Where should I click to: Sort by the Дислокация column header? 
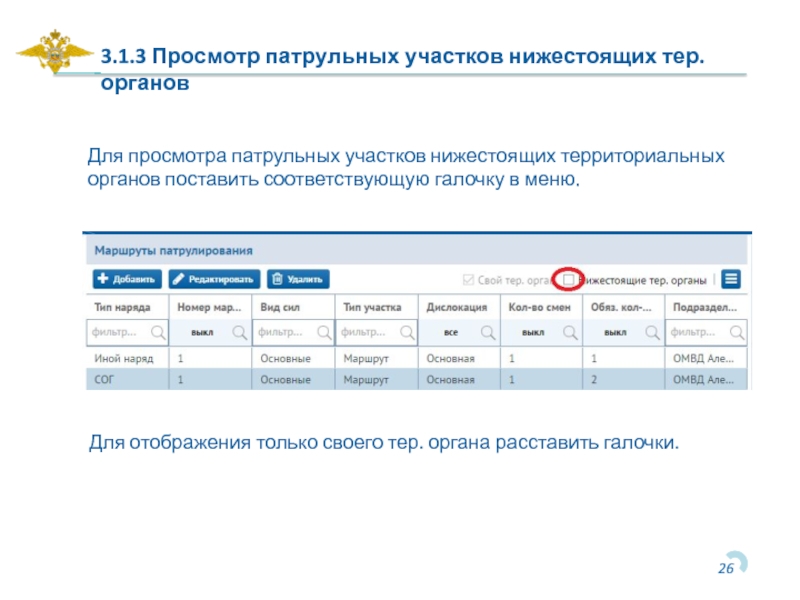tap(457, 307)
